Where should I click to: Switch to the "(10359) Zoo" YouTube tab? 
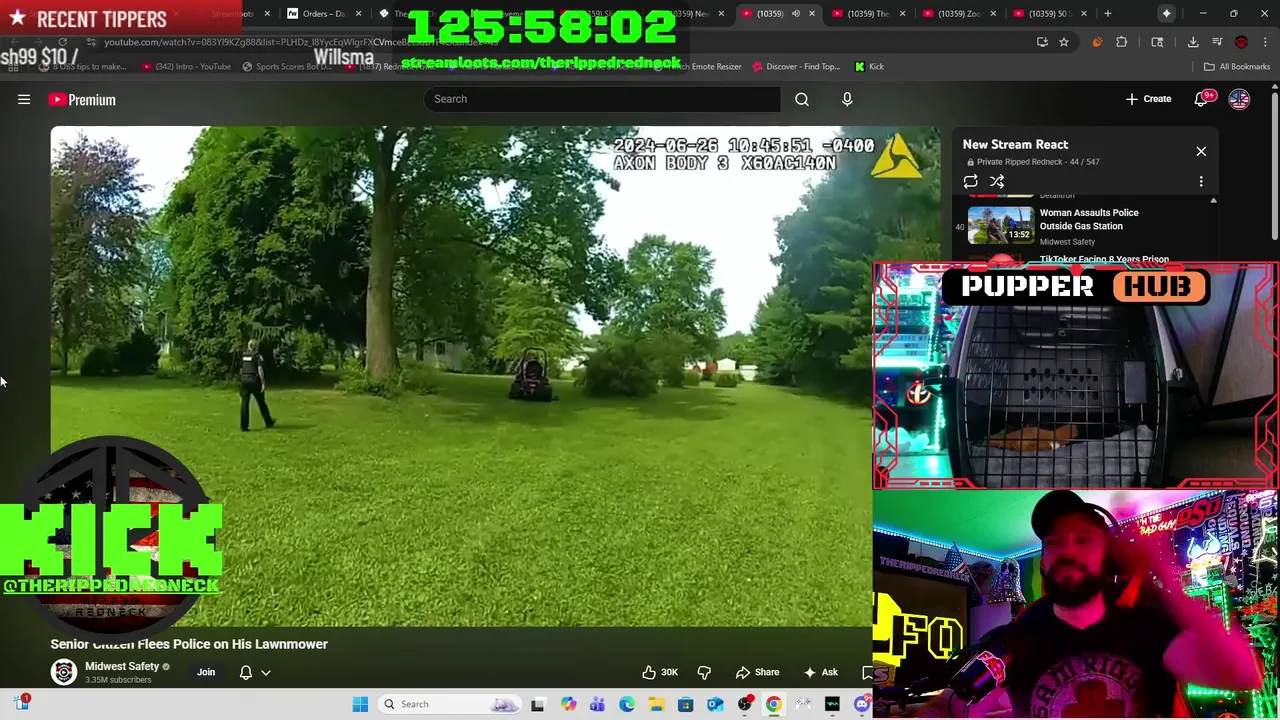tap(957, 13)
